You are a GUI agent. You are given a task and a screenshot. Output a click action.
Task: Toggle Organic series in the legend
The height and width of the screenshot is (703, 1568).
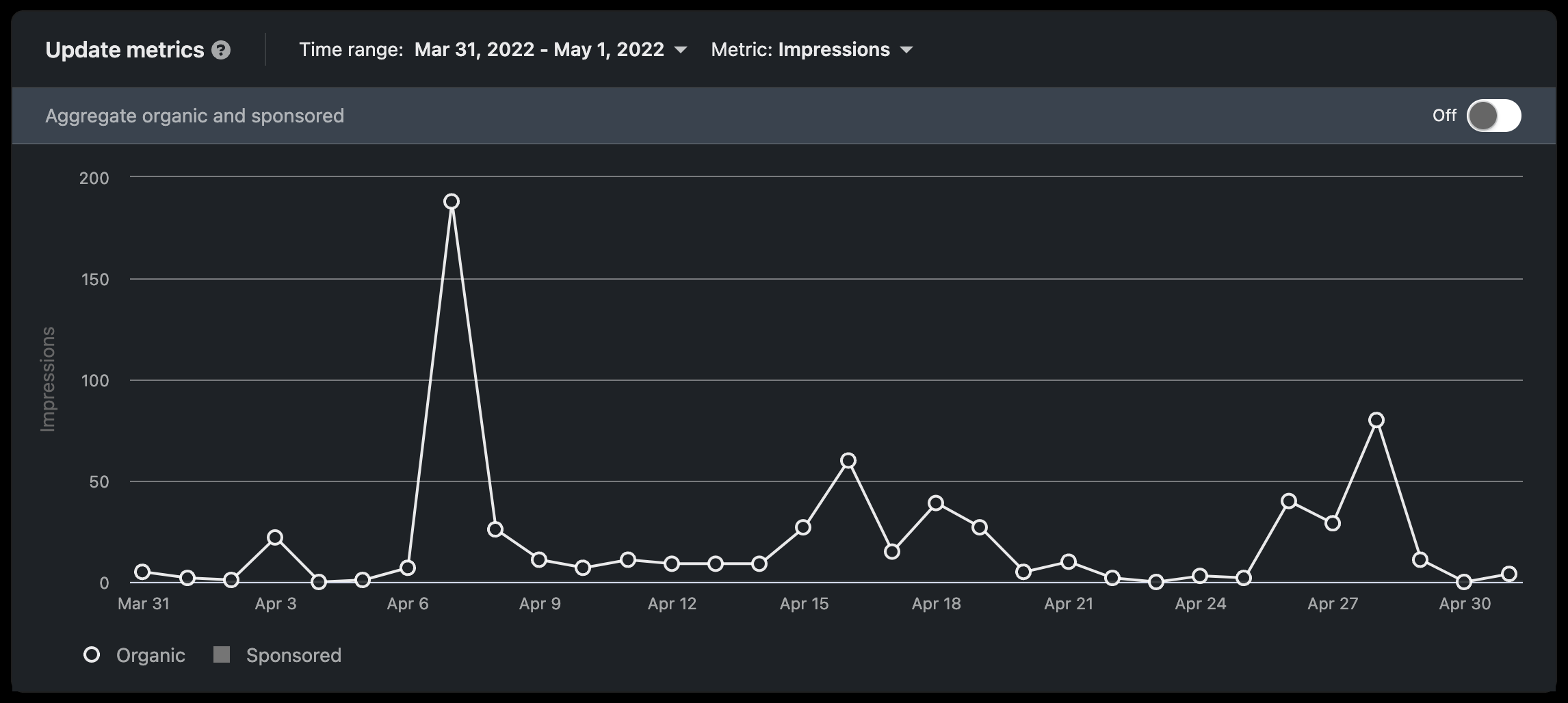[134, 655]
